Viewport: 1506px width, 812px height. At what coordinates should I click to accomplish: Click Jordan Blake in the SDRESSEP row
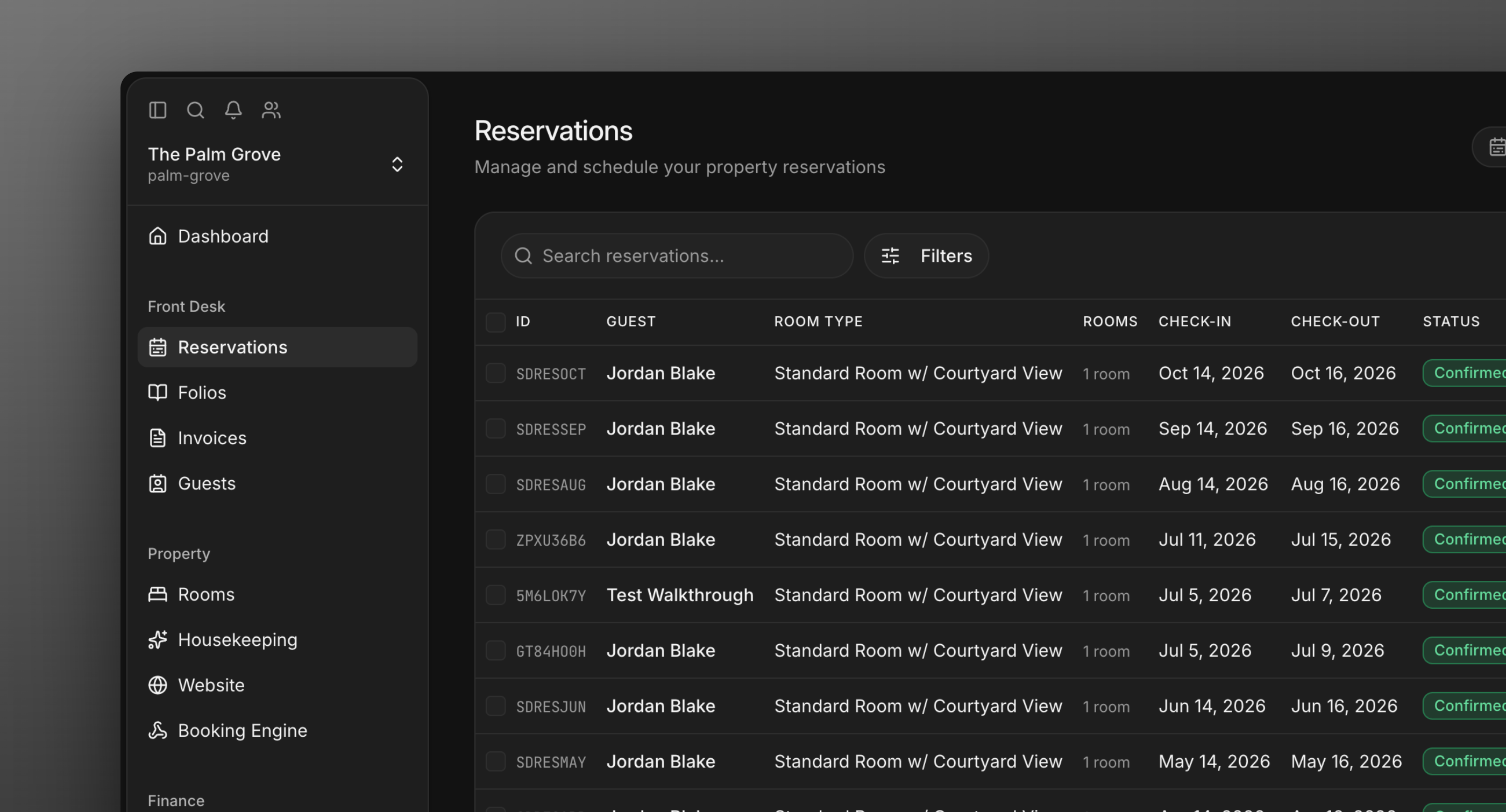660,429
